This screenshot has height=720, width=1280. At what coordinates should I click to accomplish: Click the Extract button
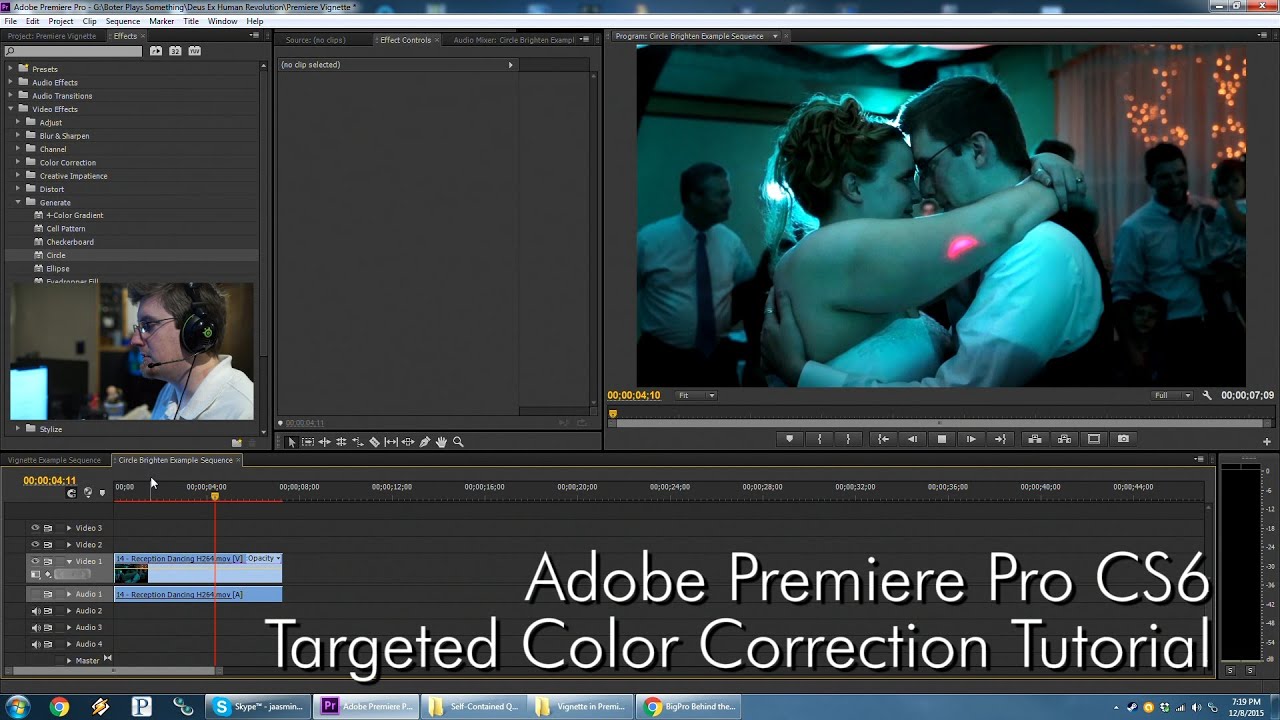[1064, 439]
